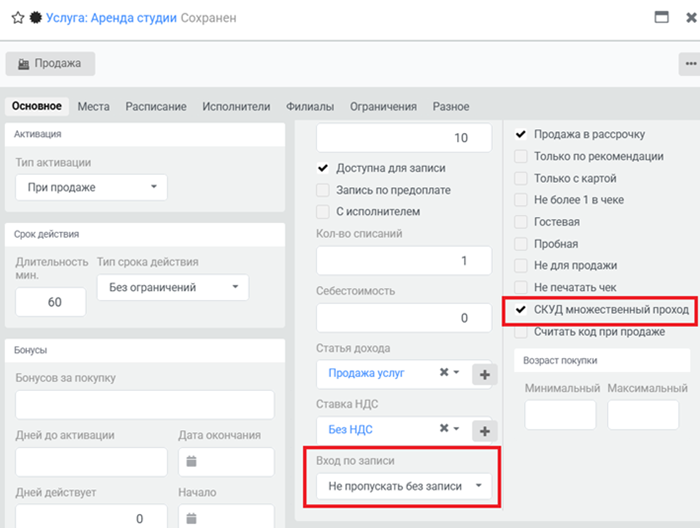700x528 pixels.
Task: Expand the Ставка НДС dropdown arrow
Action: tap(456, 428)
